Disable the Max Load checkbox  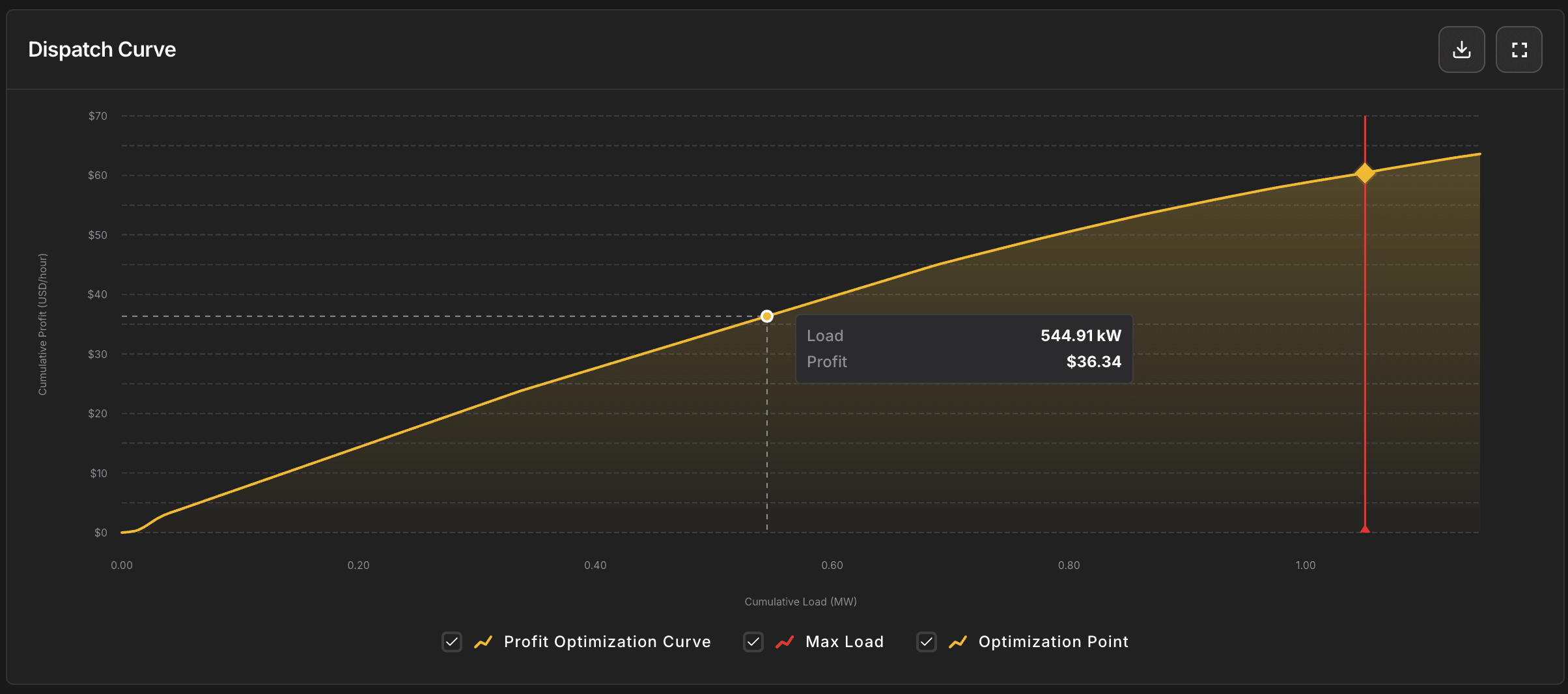point(753,641)
